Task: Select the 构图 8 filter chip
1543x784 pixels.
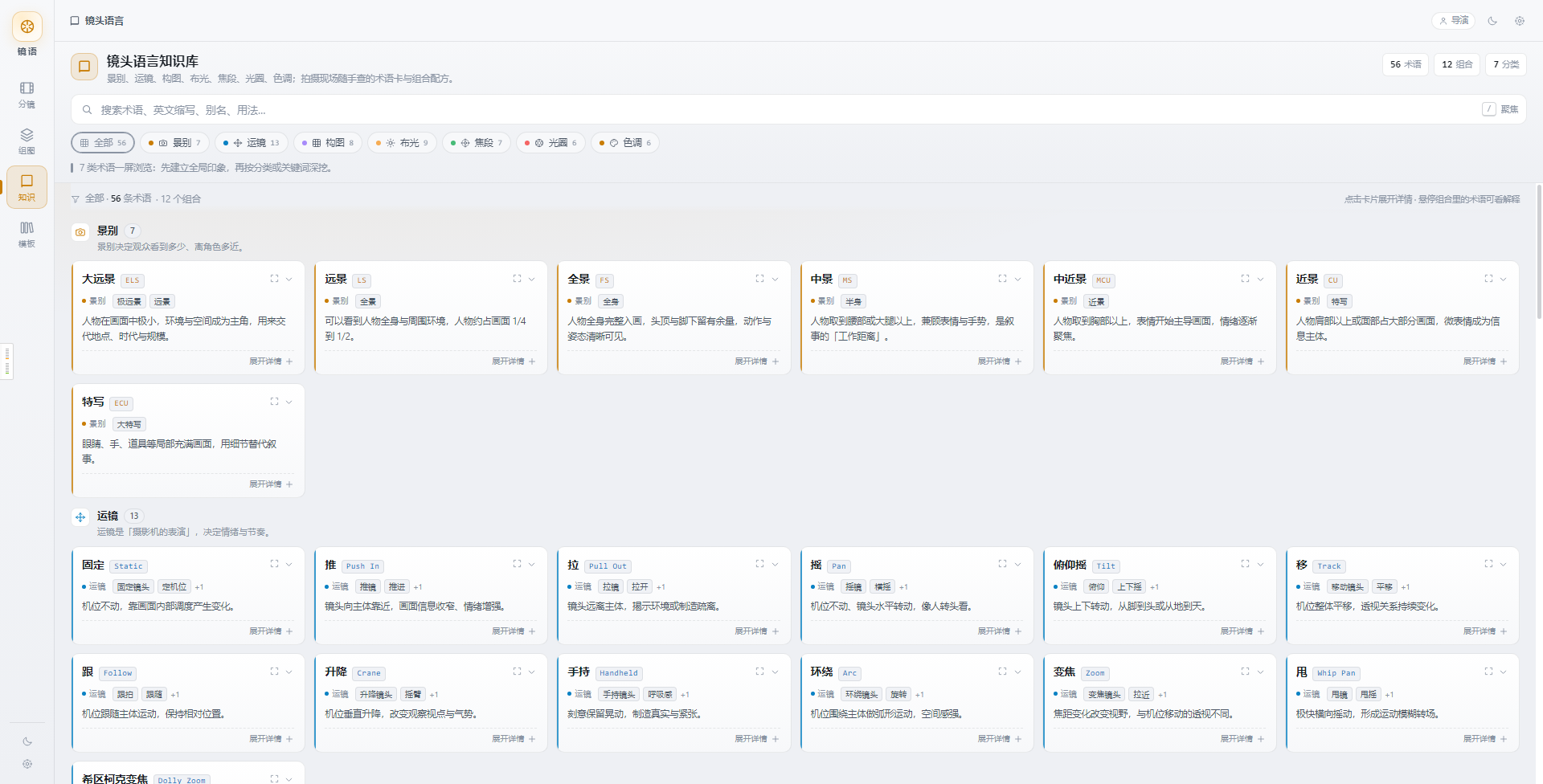Action: point(327,143)
